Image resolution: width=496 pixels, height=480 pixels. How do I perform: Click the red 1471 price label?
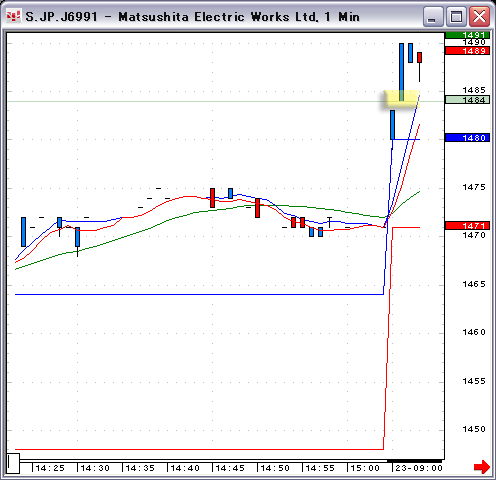467,226
